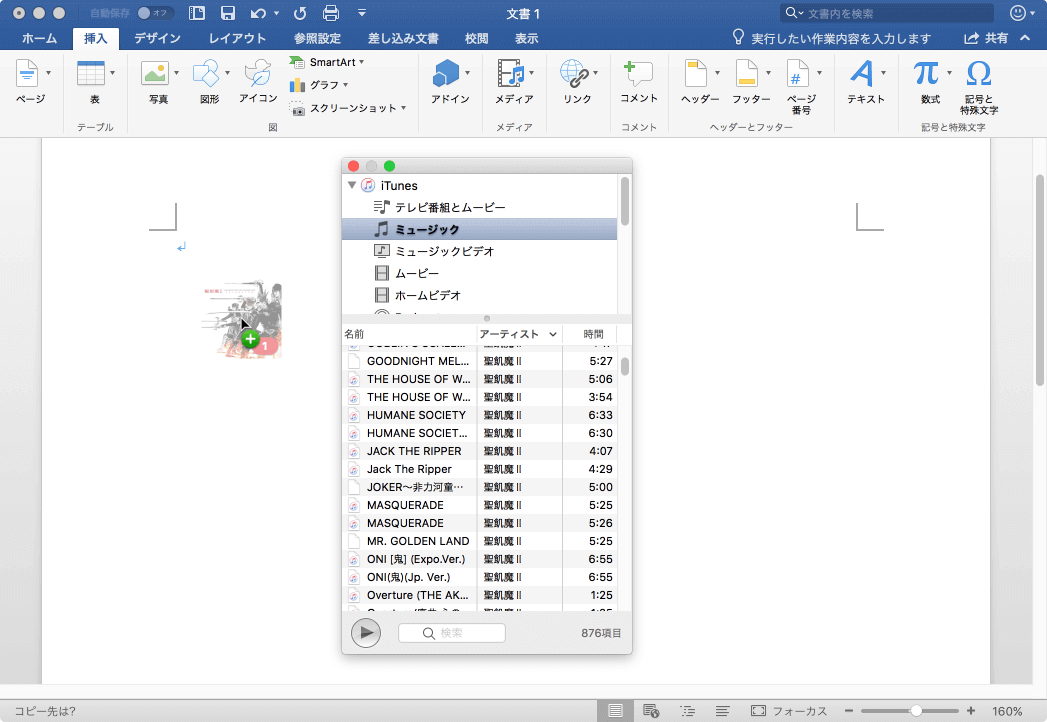Open the Artist (アーティスト) column dropdown
Screen dimensions: 1047x722
(554, 334)
